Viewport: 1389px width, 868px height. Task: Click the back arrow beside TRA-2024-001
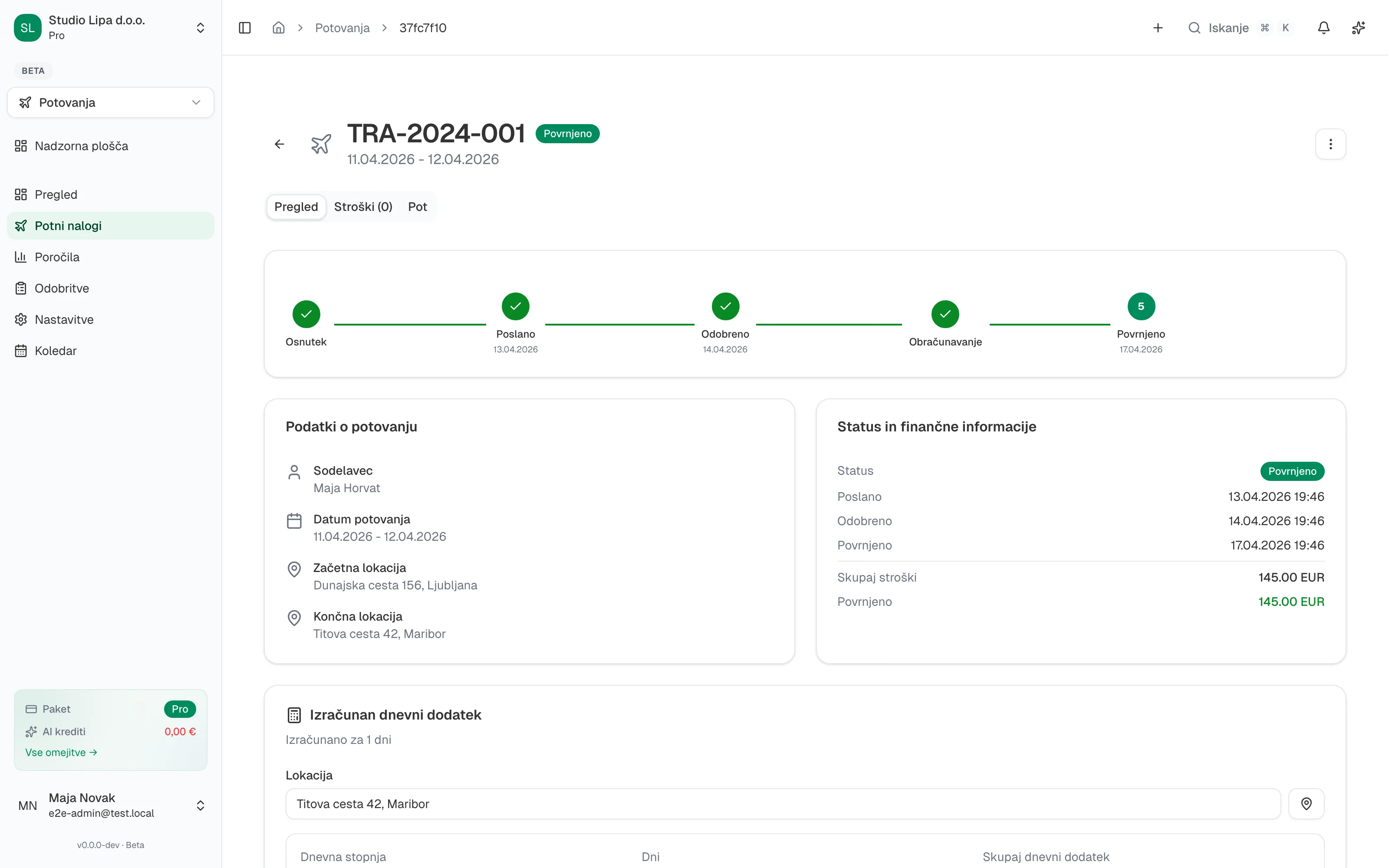click(x=280, y=144)
